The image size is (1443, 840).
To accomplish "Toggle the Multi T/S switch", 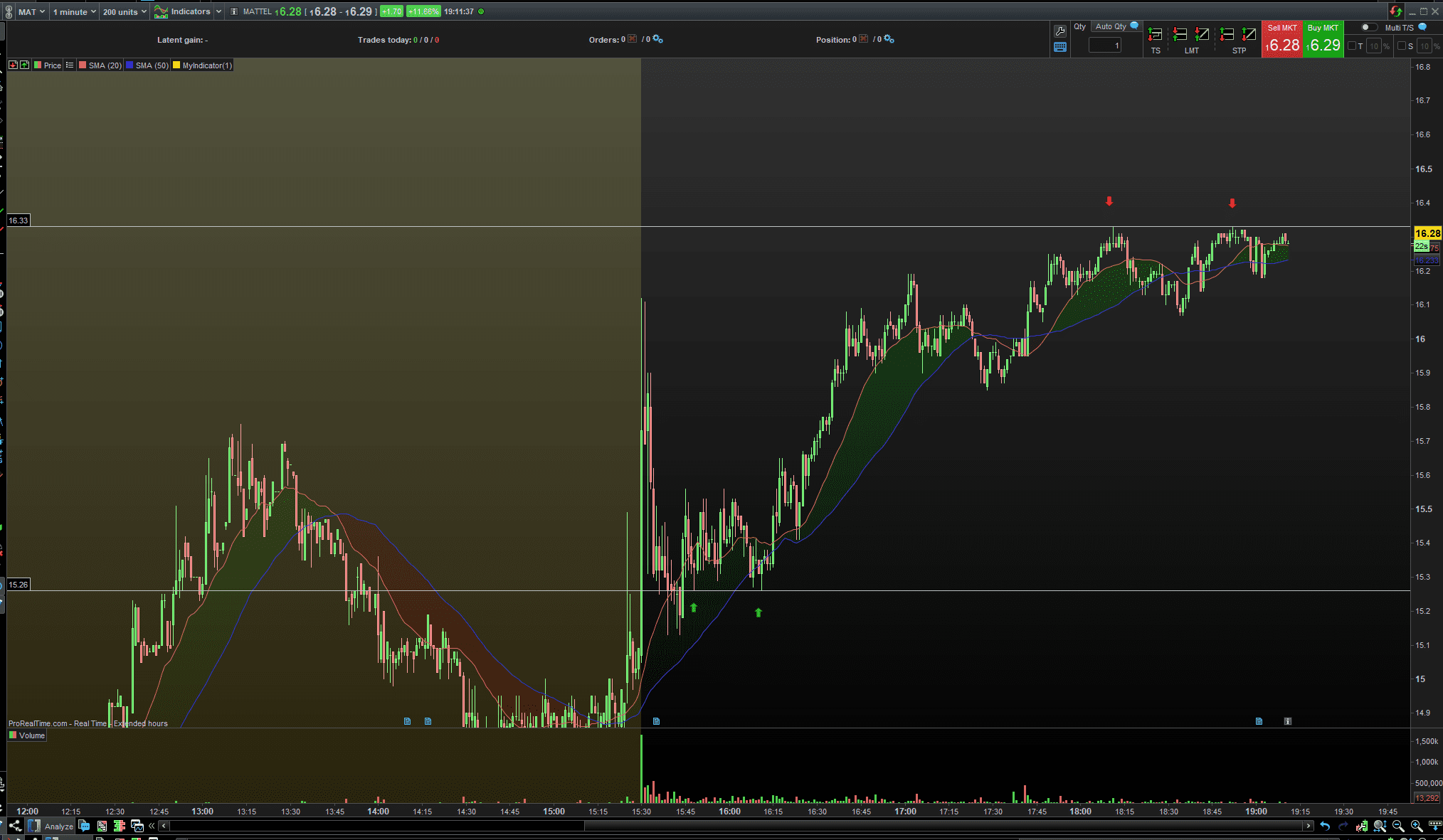I will tap(1368, 27).
